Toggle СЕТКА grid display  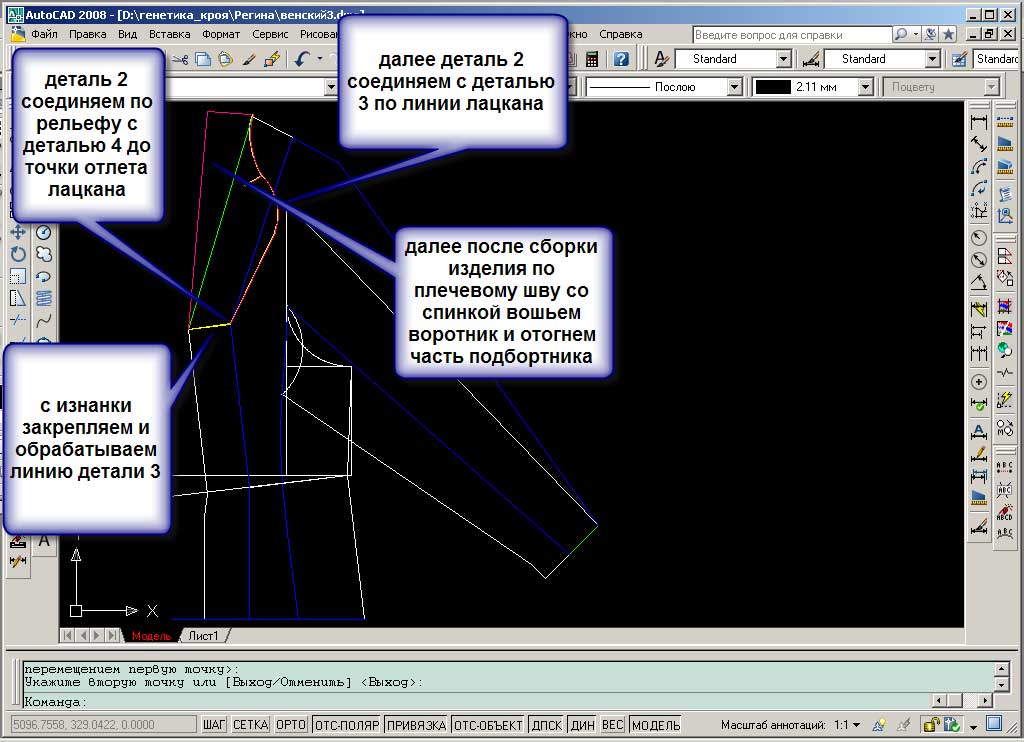(250, 725)
